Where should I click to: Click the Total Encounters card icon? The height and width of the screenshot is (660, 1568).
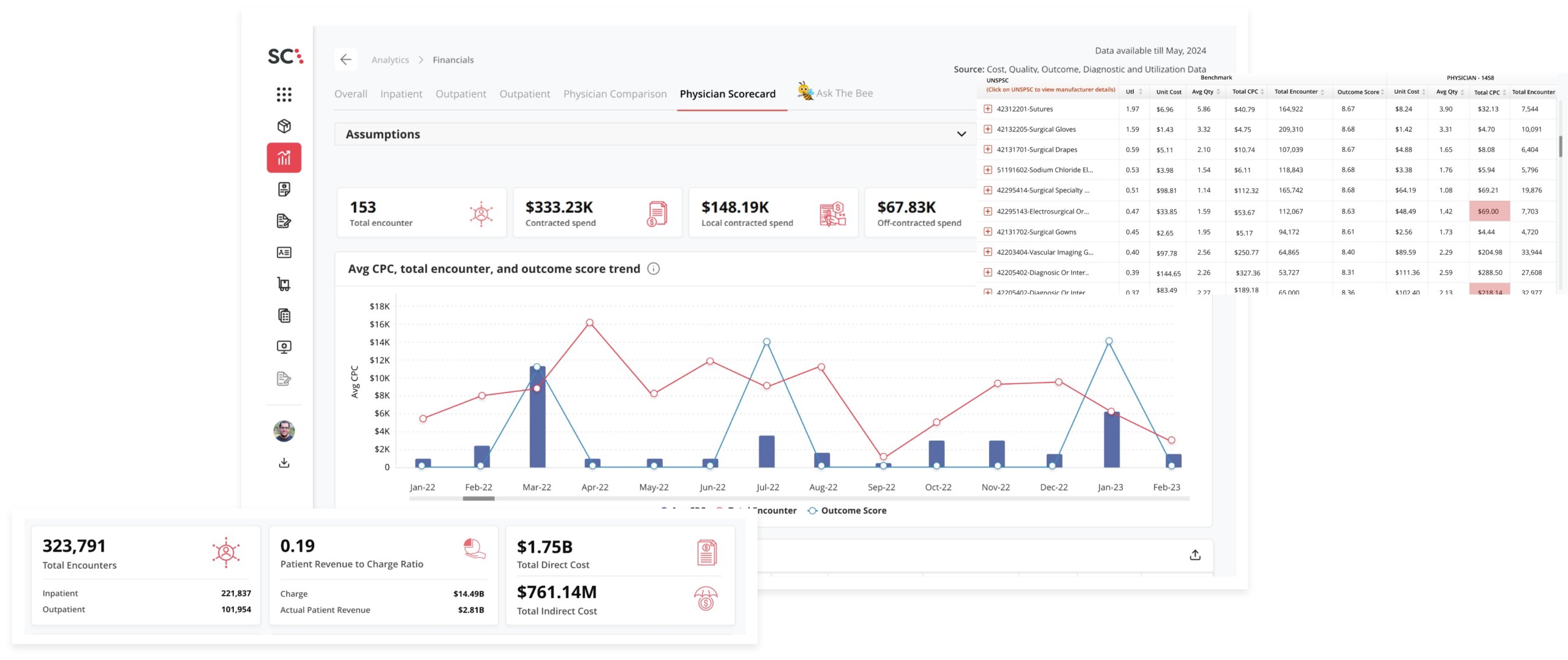[x=226, y=552]
